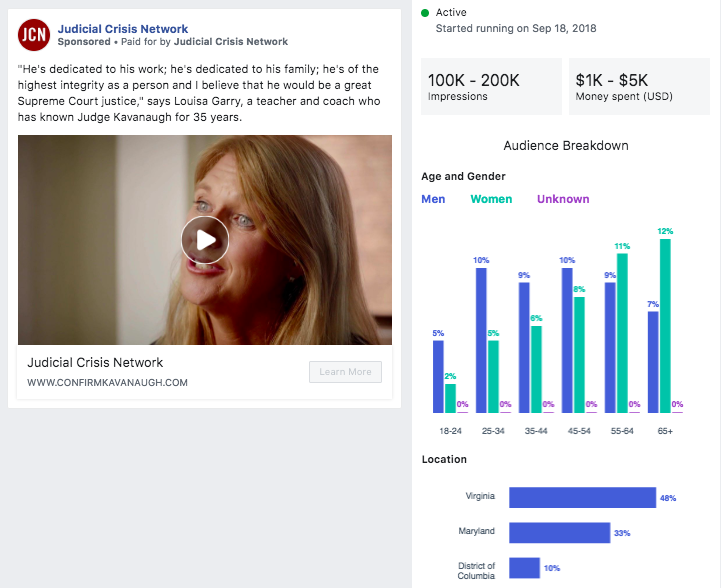Click the 25-34 men 10% bar
The width and height of the screenshot is (721, 588).
pos(481,340)
